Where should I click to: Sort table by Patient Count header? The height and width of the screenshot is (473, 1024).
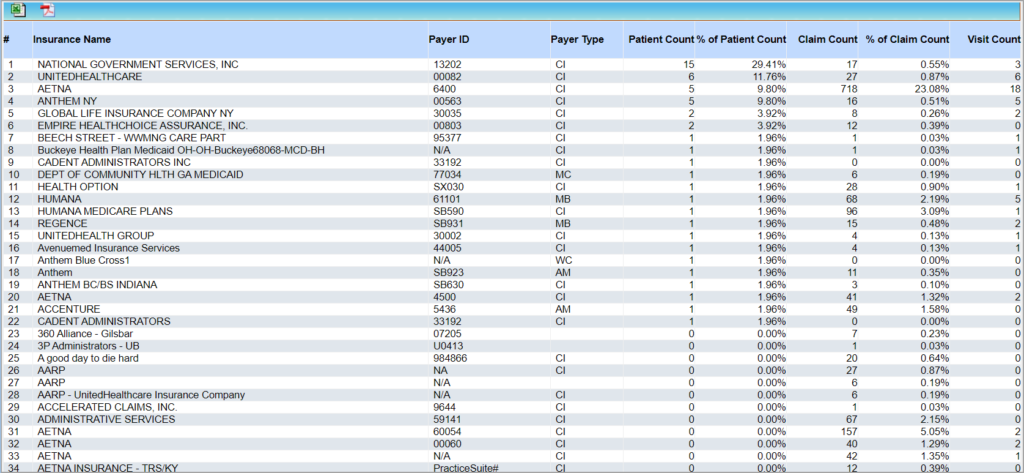point(660,40)
